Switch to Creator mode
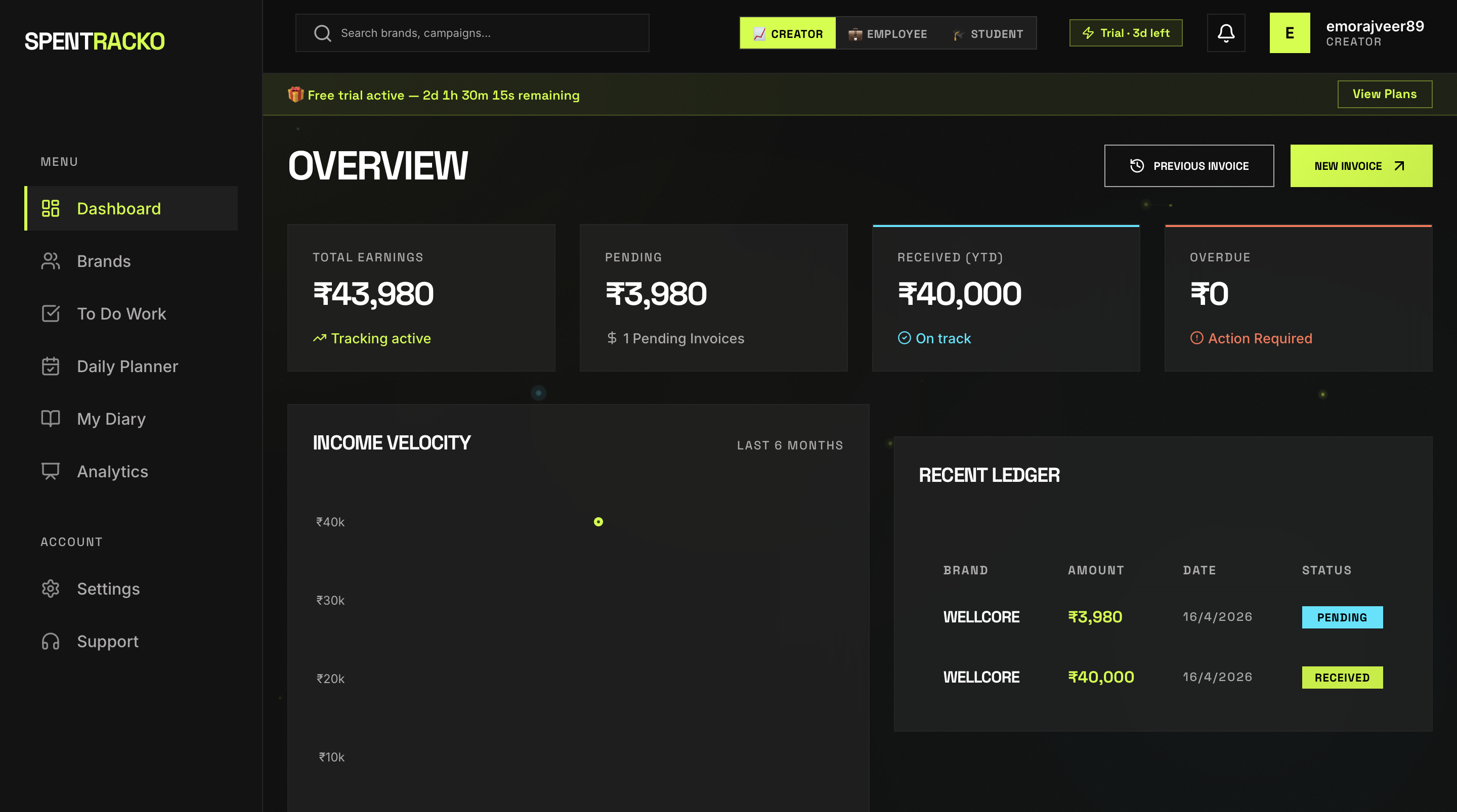 click(787, 33)
